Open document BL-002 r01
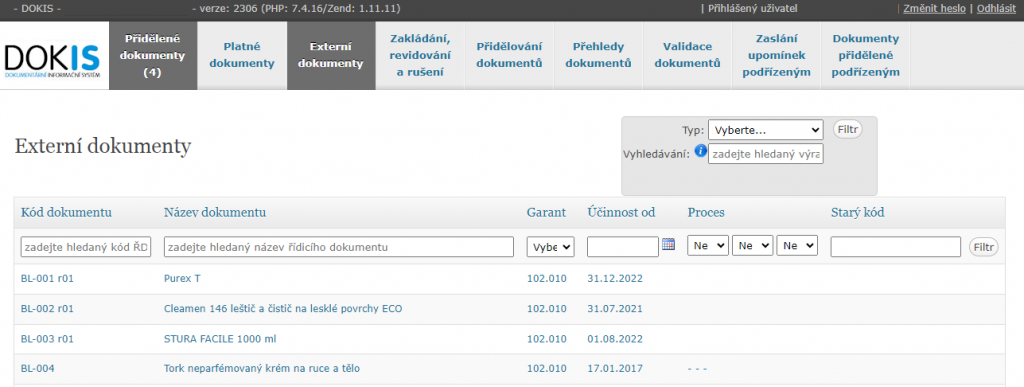This screenshot has width=1024, height=387. click(x=47, y=309)
